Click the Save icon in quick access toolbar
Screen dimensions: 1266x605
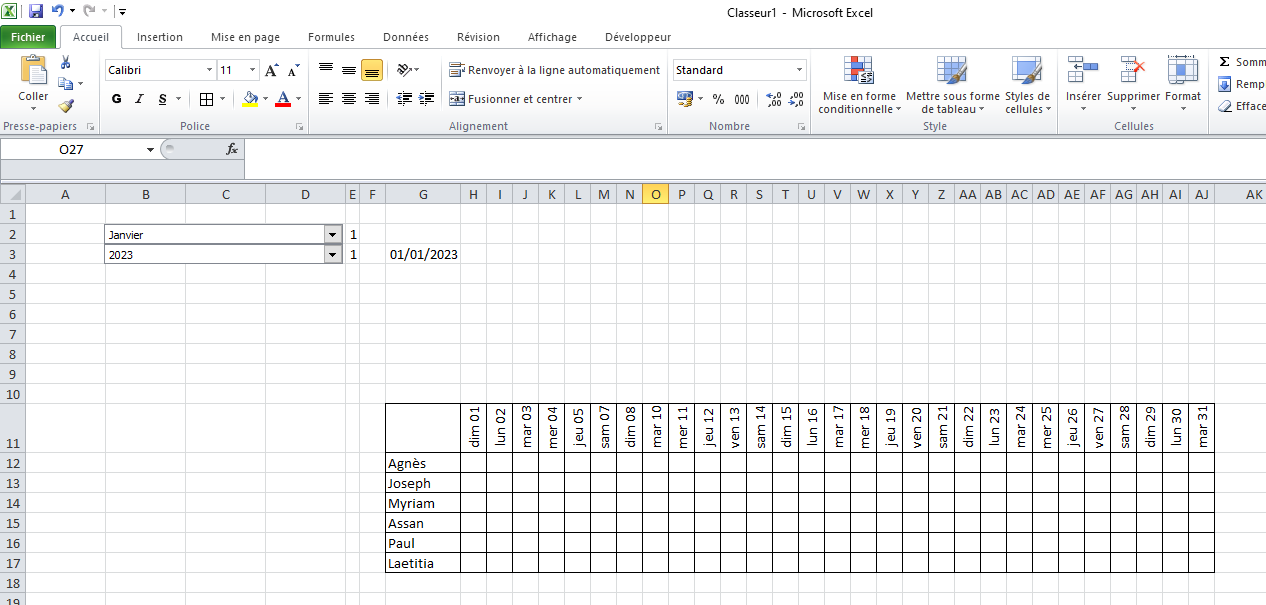36,12
